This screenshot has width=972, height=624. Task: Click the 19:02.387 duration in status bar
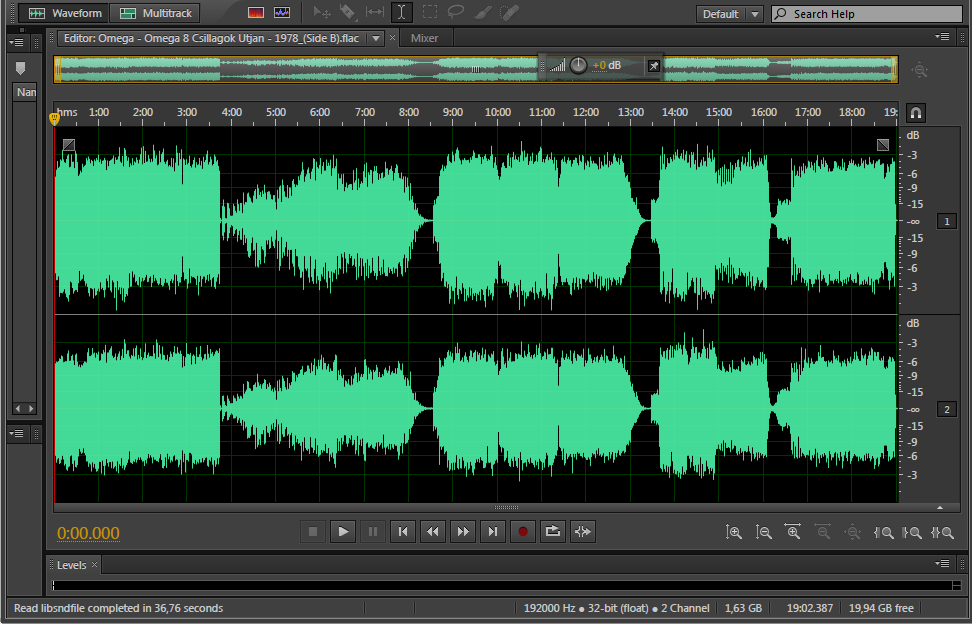pos(810,609)
